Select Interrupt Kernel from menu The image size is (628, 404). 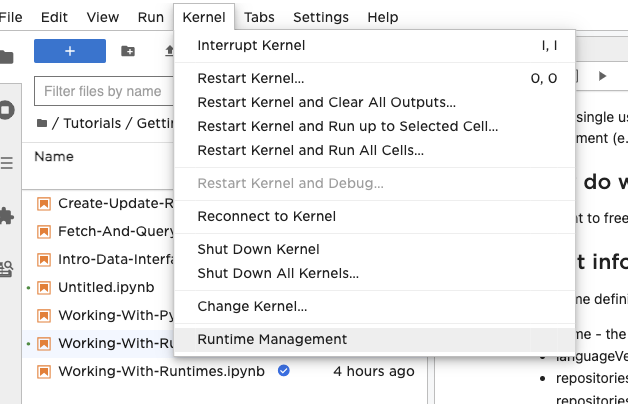(x=251, y=45)
